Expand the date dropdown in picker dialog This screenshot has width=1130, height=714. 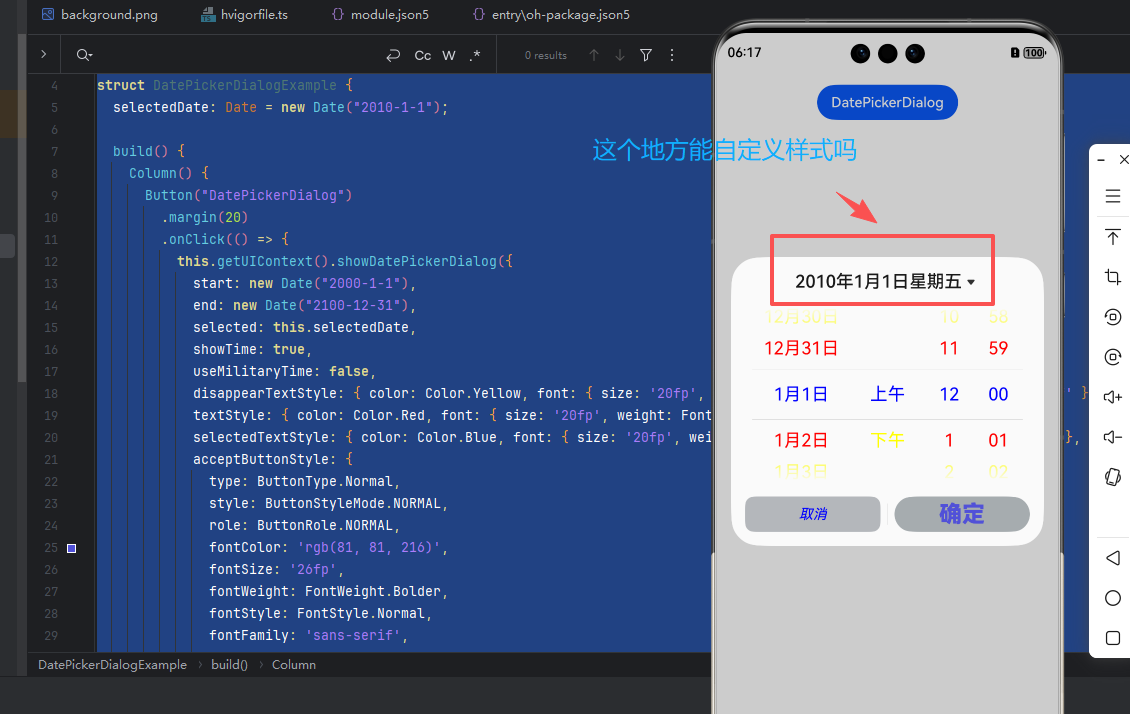point(970,283)
